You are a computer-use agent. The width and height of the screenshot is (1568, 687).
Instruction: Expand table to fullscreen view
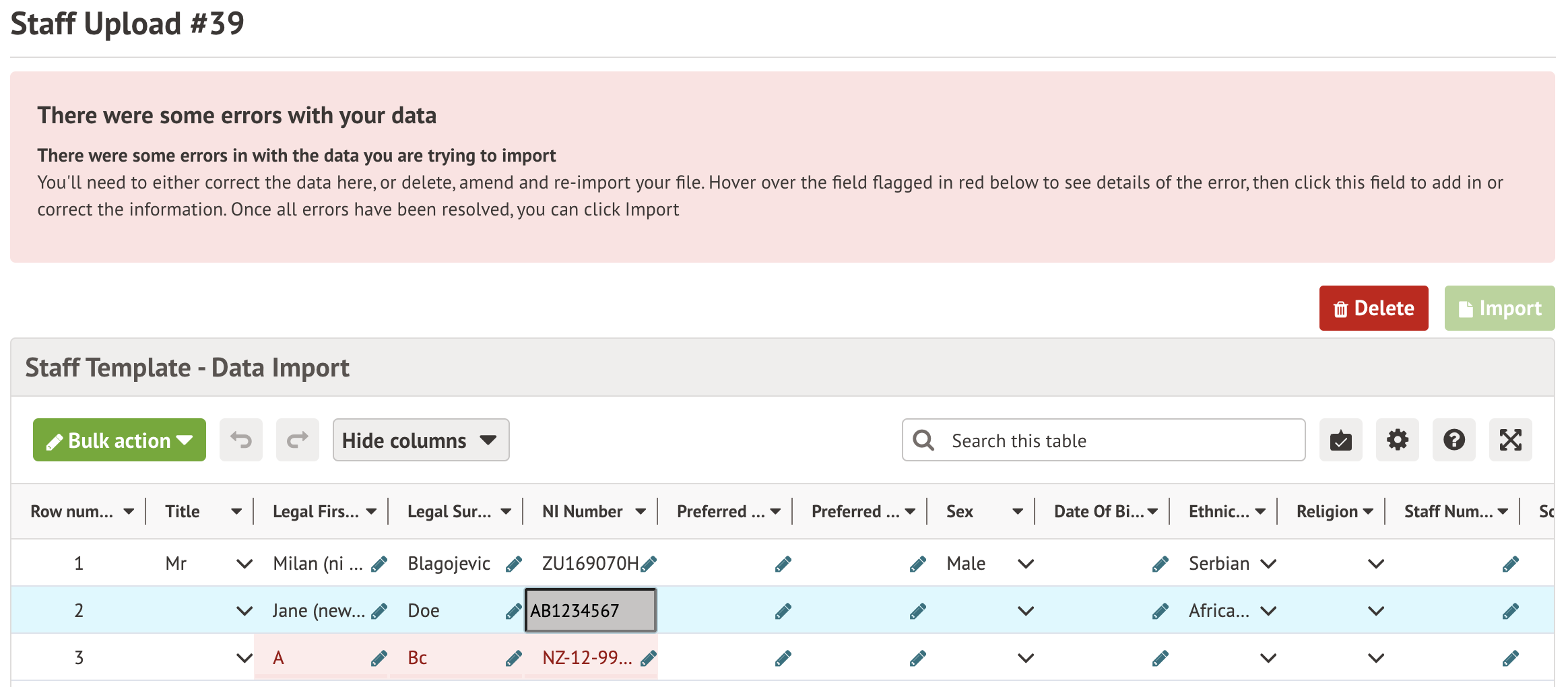click(x=1510, y=440)
